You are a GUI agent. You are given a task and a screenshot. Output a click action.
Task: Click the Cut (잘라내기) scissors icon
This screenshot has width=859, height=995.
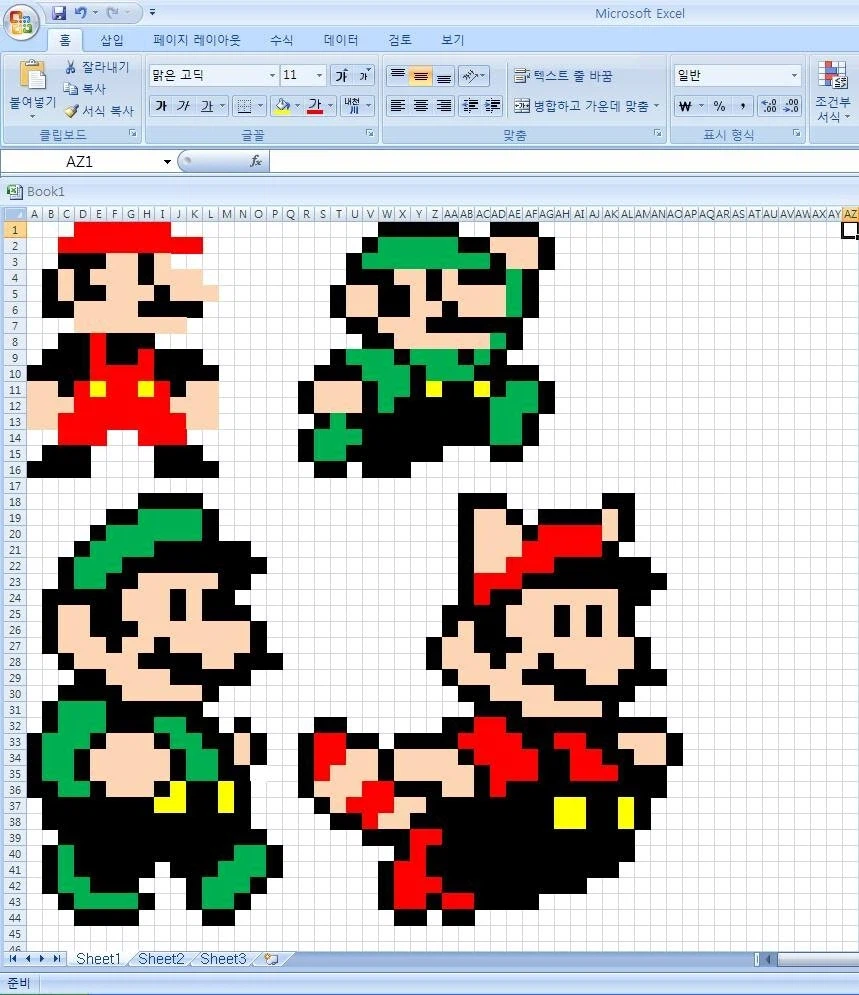coord(71,67)
